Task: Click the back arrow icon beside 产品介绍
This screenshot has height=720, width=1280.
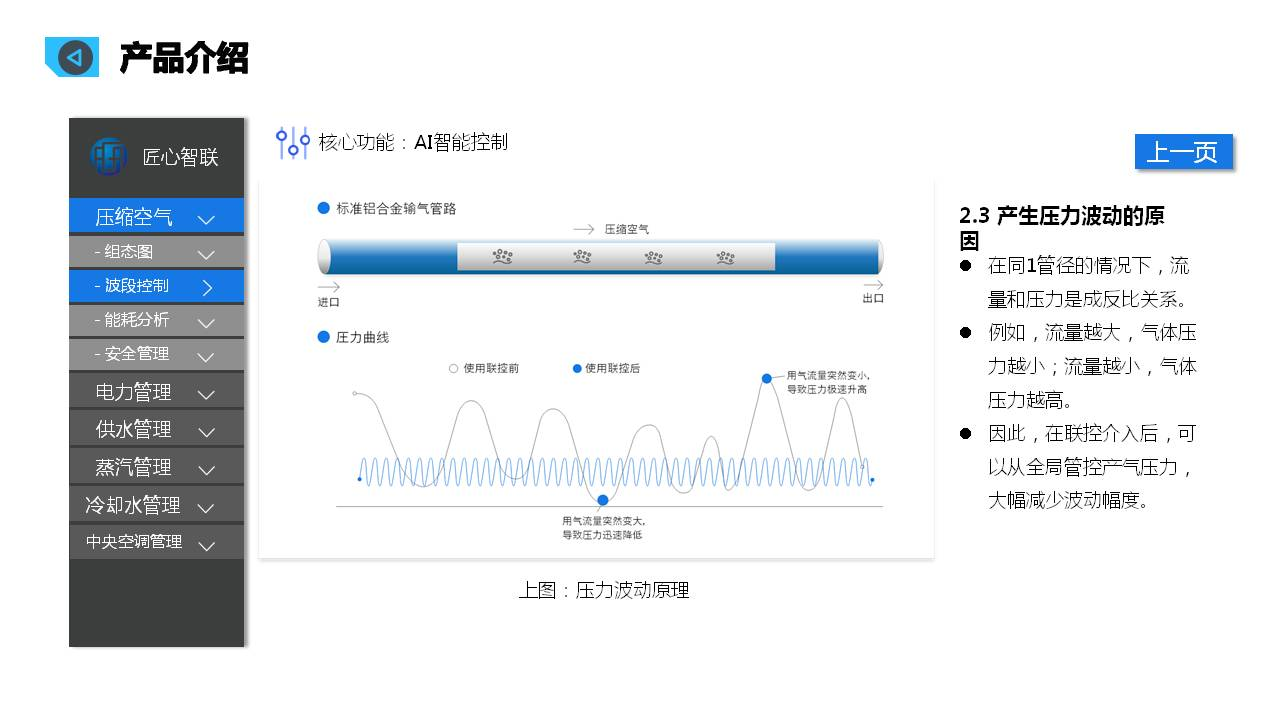Action: coord(74,57)
